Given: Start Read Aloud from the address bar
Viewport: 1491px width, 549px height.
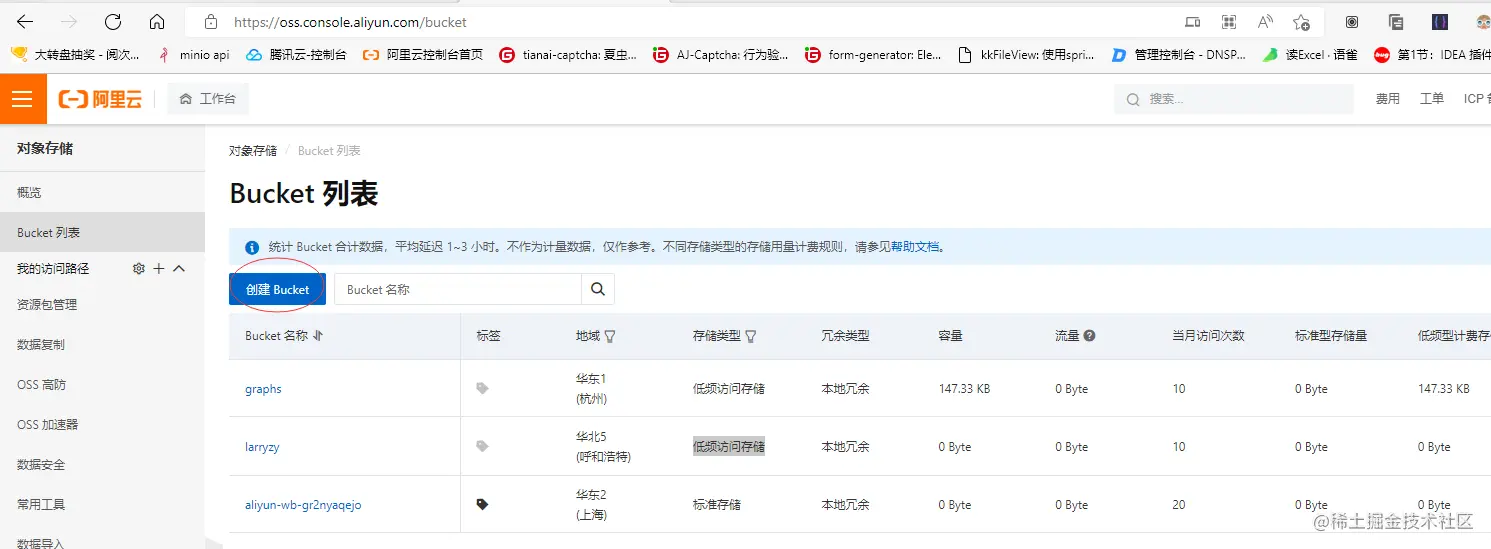Looking at the screenshot, I should click(x=1265, y=22).
